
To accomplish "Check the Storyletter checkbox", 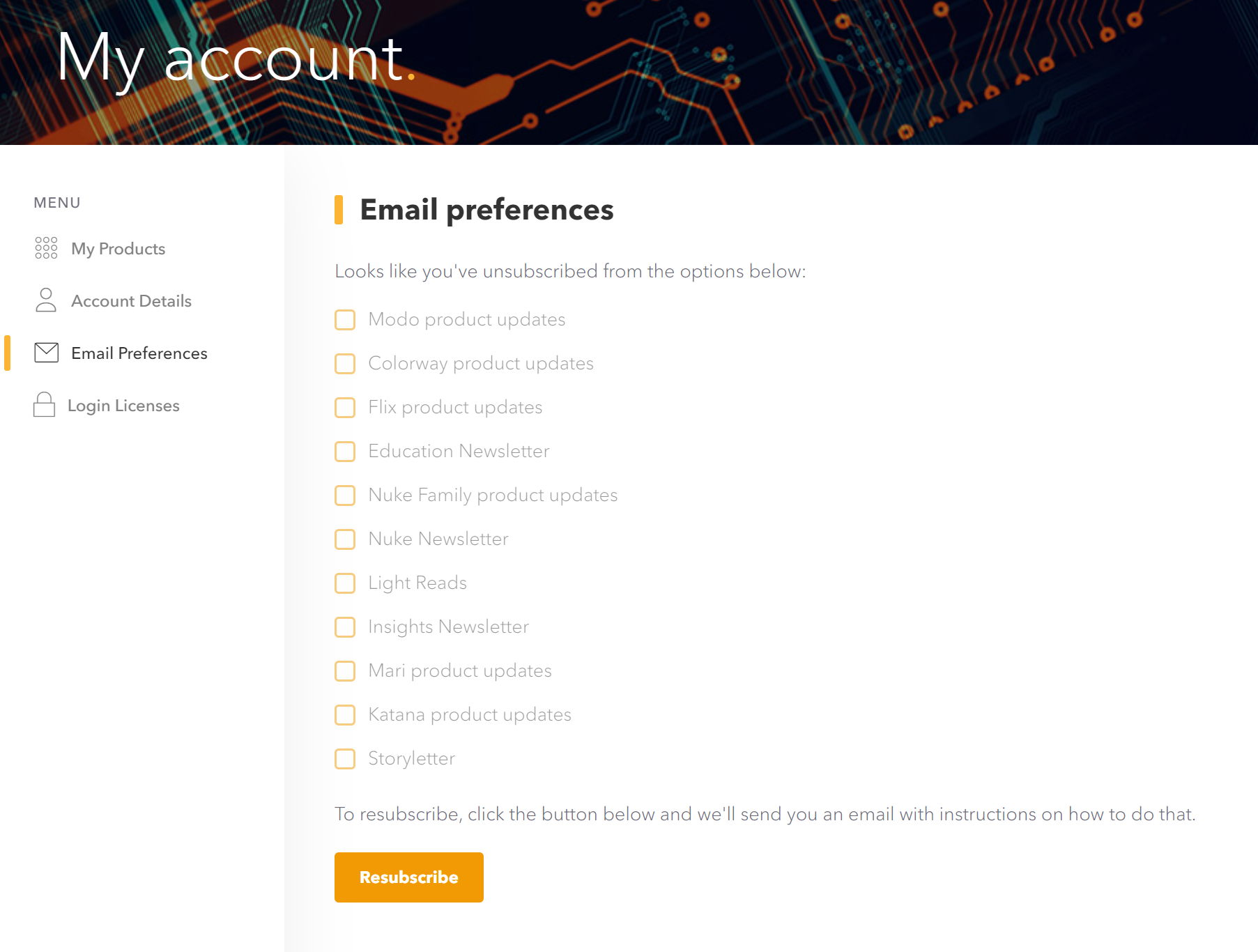I will pyautogui.click(x=345, y=759).
